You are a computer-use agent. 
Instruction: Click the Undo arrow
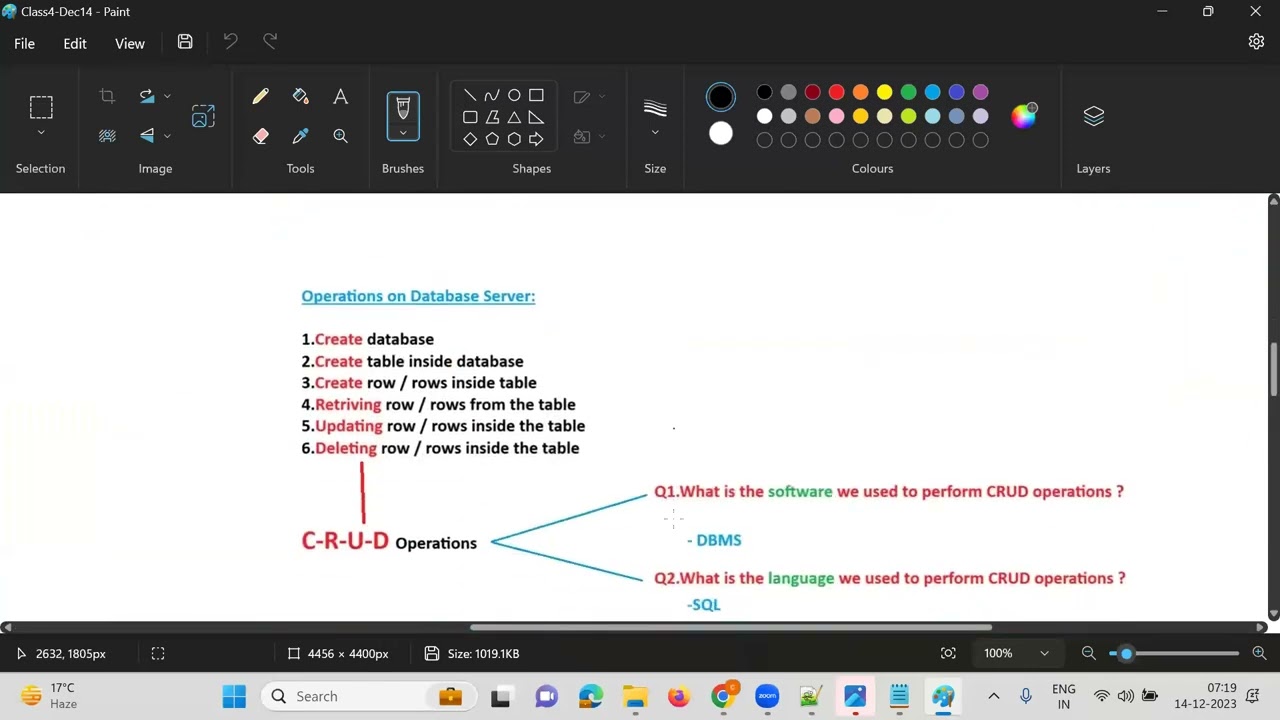click(230, 42)
